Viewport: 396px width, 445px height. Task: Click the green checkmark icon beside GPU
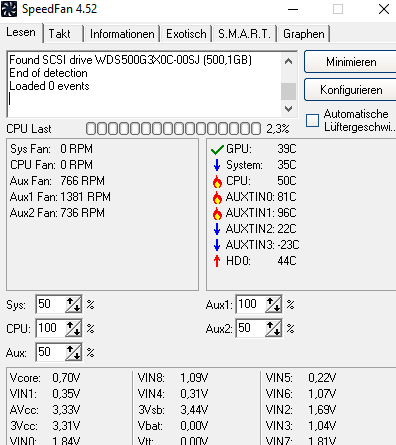[217, 149]
